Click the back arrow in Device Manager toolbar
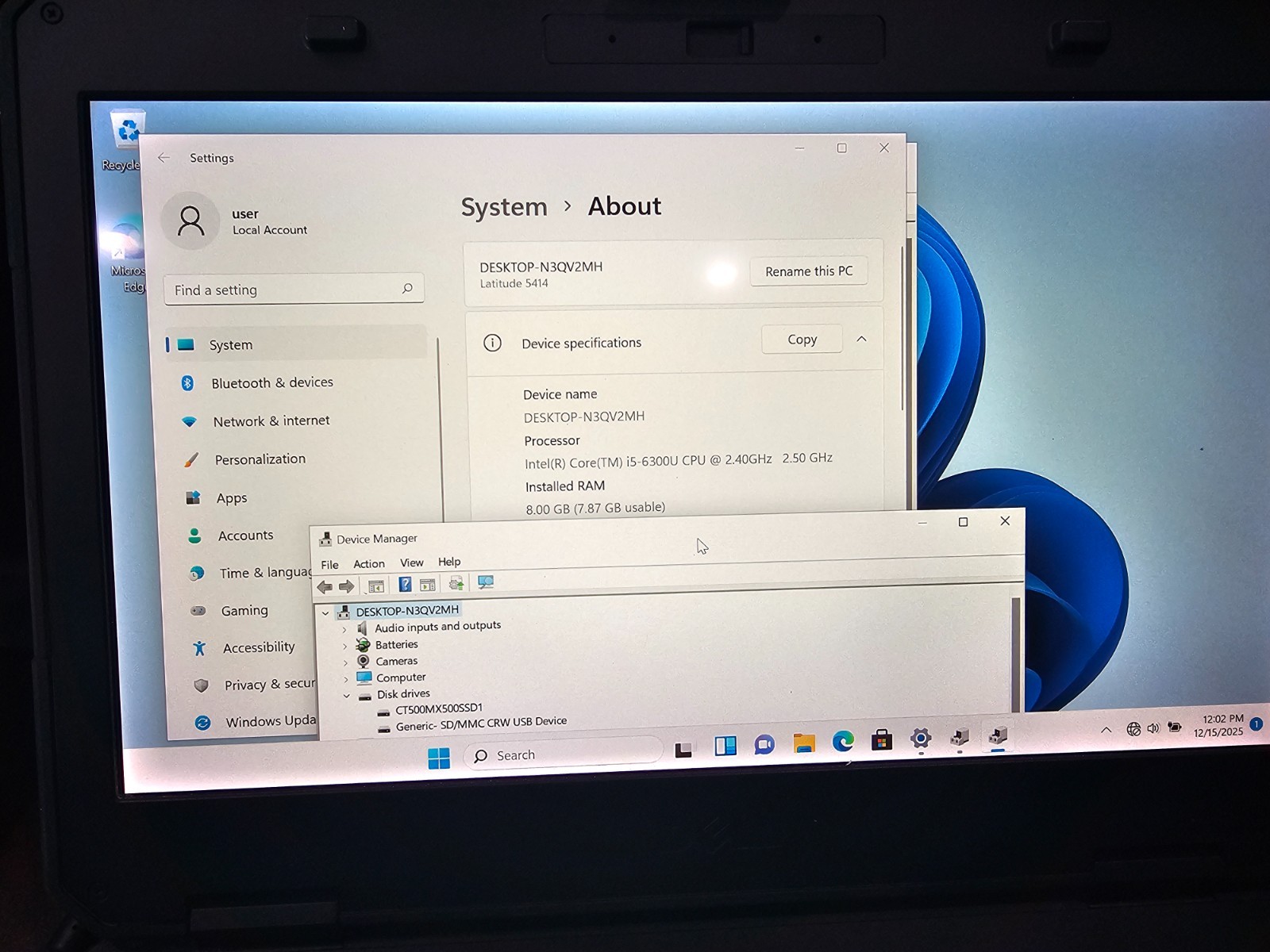The height and width of the screenshot is (952, 1270). pos(325,587)
